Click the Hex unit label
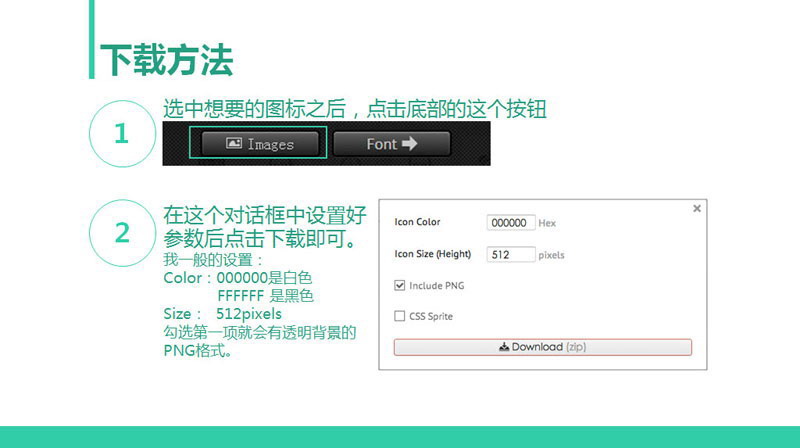The height and width of the screenshot is (448, 800). coord(547,223)
